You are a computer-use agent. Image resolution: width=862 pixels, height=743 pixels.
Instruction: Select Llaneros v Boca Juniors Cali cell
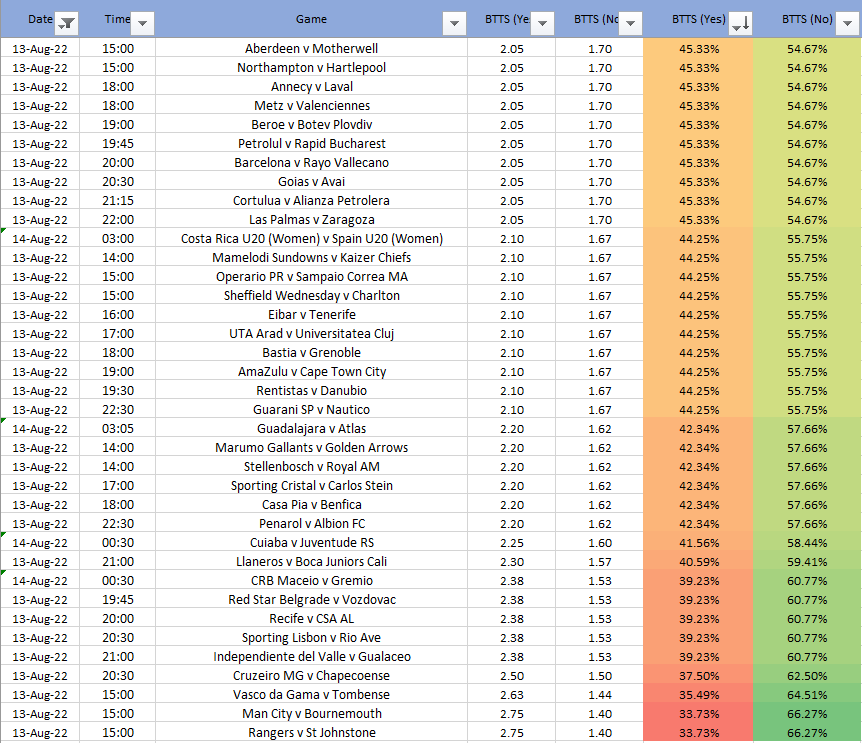click(x=311, y=562)
